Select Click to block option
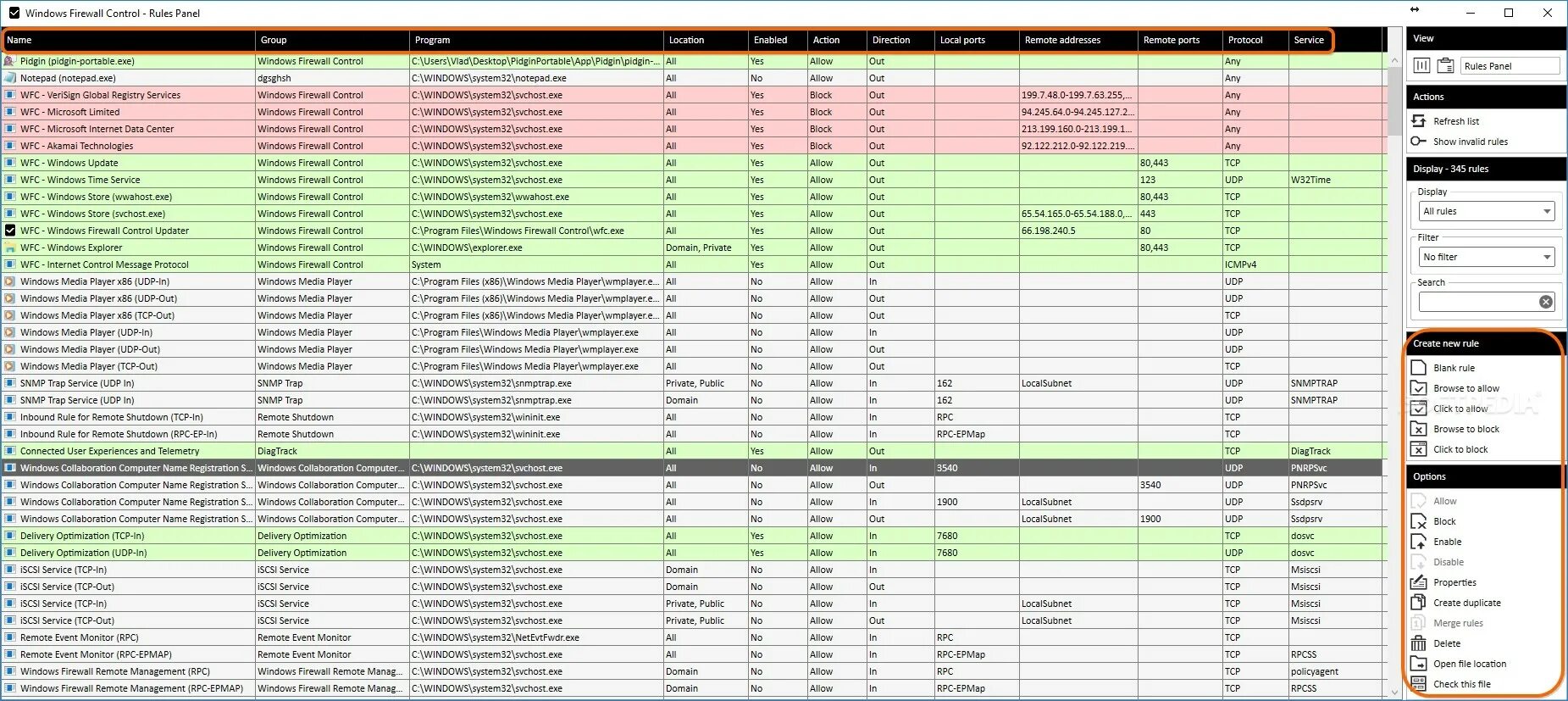The image size is (1568, 701). tap(1460, 449)
